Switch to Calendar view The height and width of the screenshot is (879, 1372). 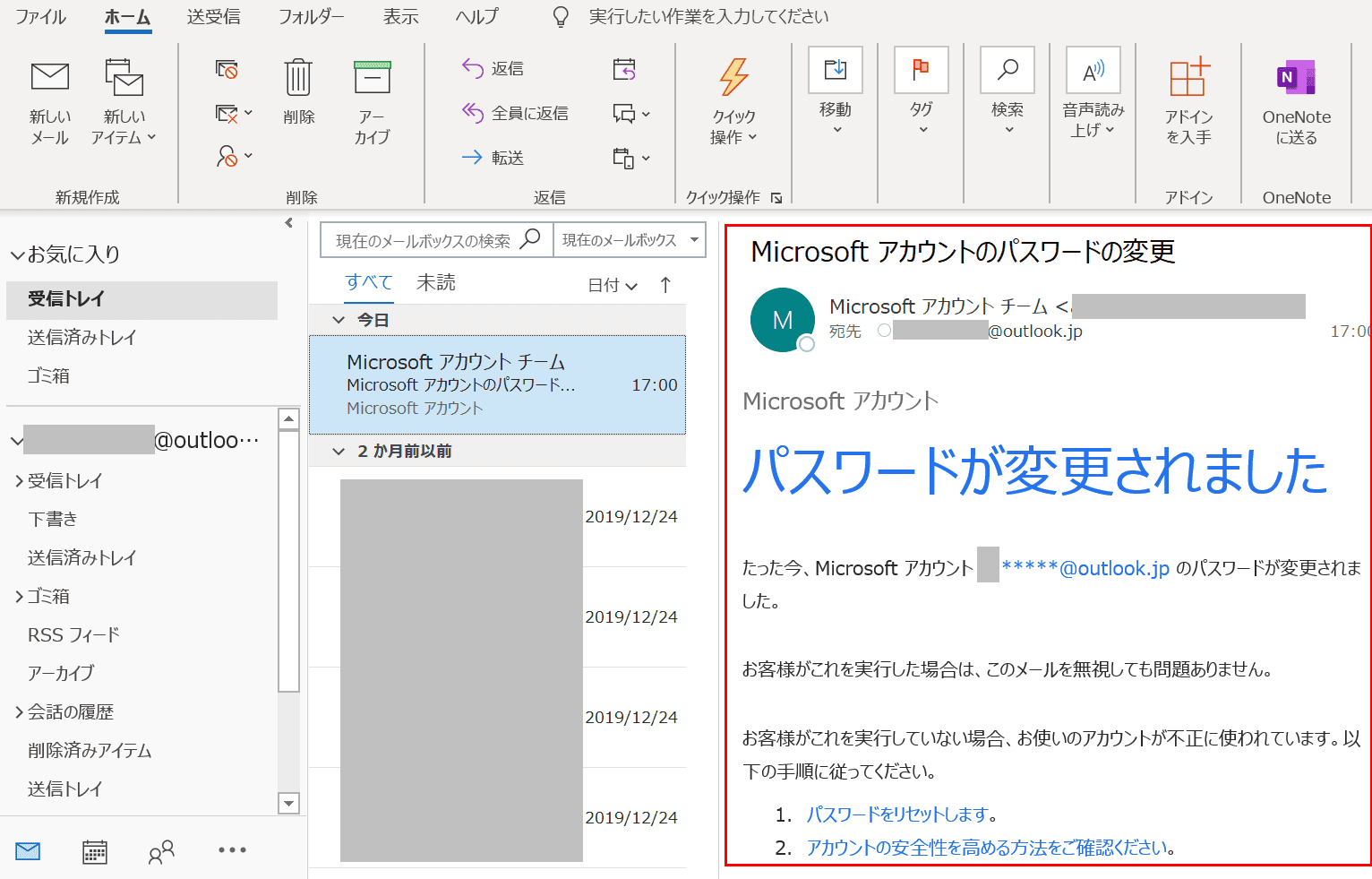(x=95, y=851)
